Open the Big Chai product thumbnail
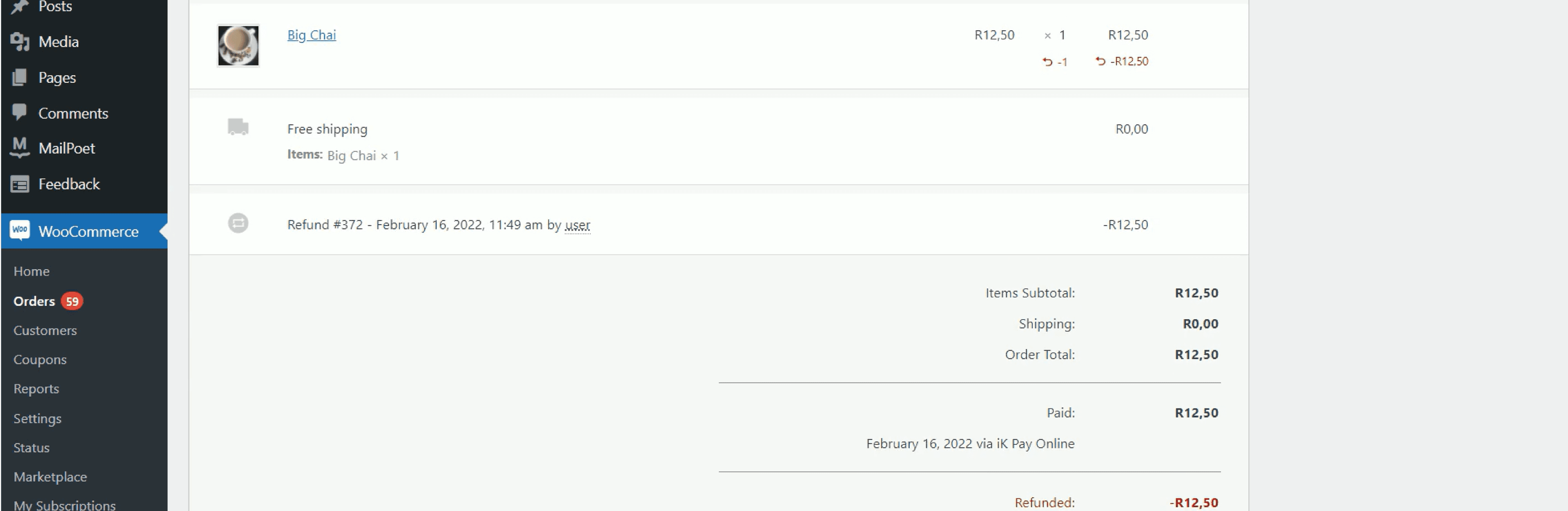This screenshot has height=511, width=1568. tap(238, 46)
